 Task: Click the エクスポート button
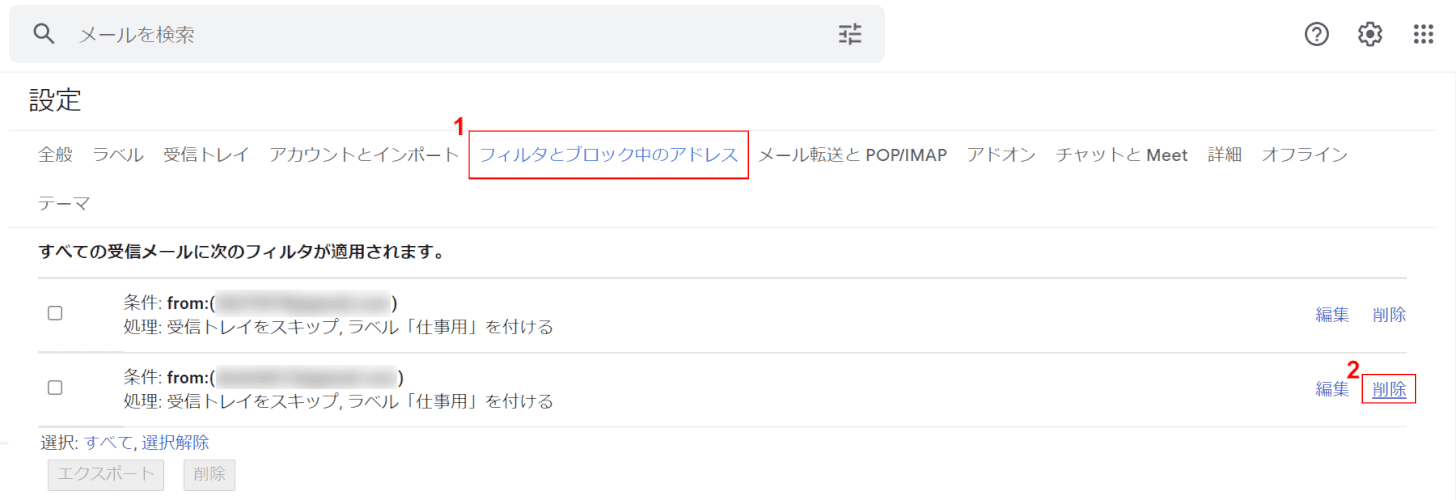106,474
